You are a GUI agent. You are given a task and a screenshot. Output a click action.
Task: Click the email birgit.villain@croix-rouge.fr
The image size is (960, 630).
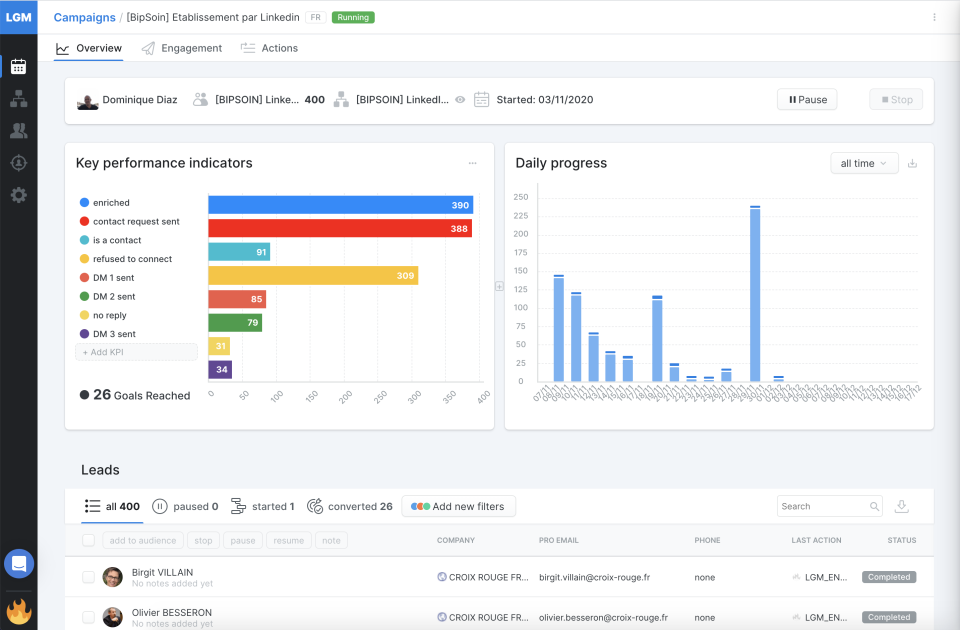(x=594, y=577)
